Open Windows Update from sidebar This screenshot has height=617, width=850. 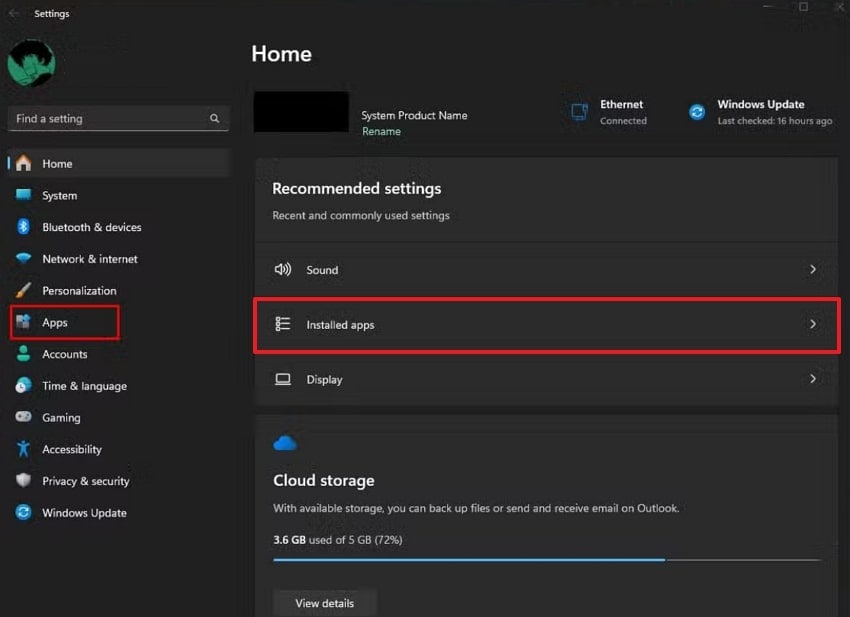pos(120,513)
